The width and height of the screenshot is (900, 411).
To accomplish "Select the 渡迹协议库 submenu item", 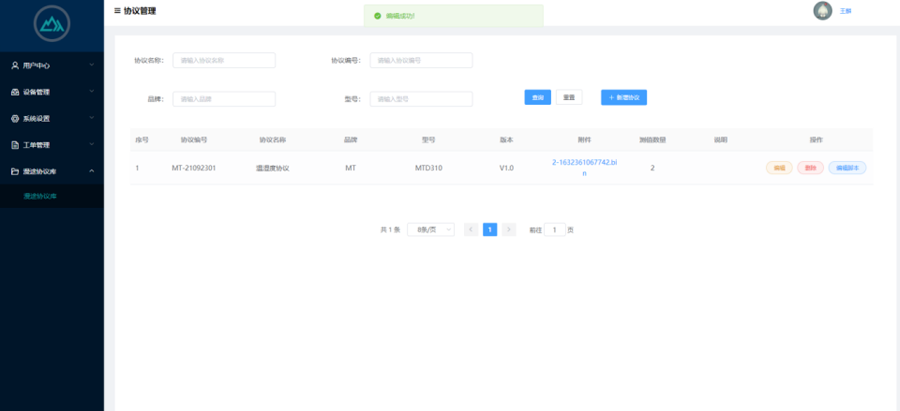I will [x=41, y=196].
